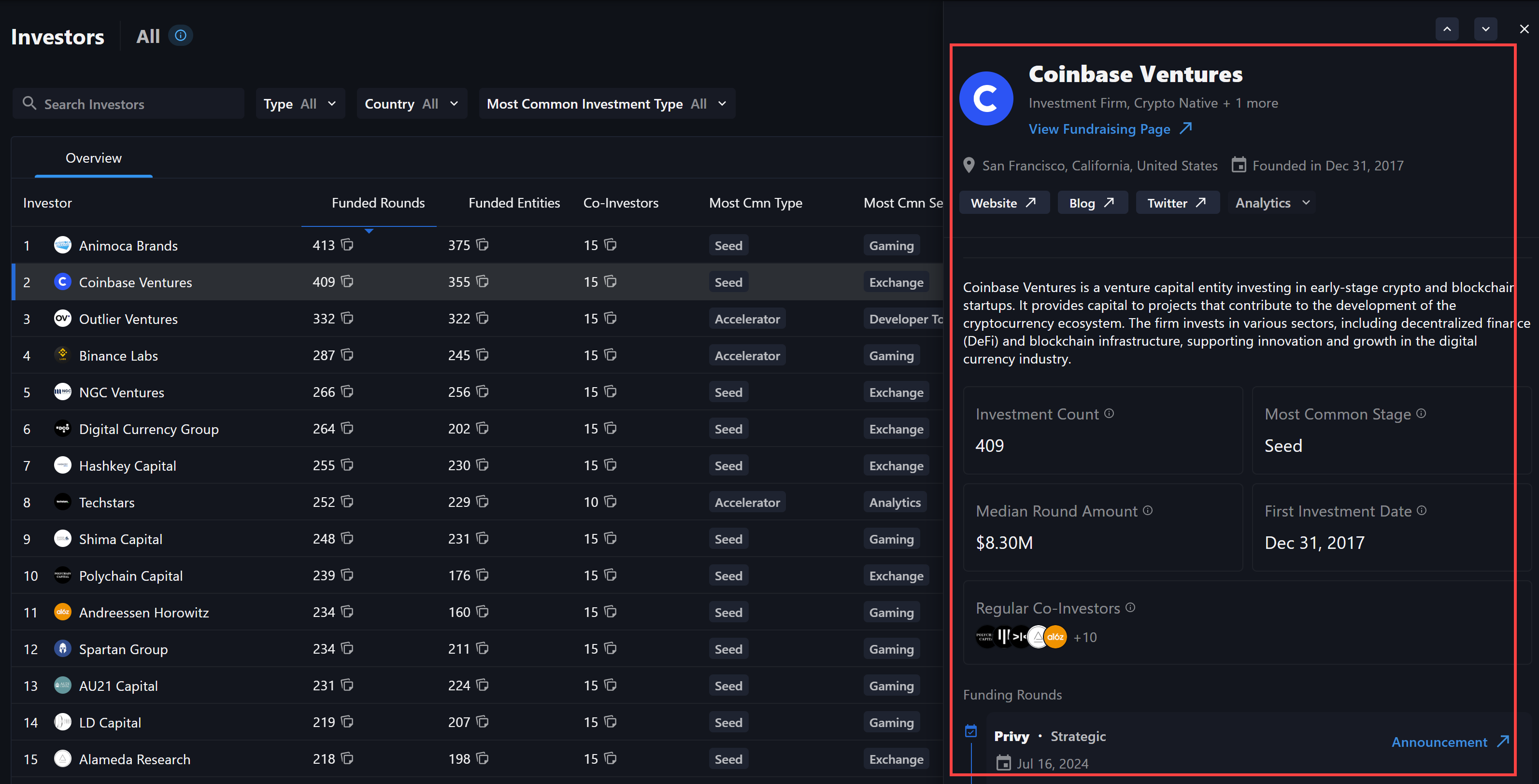Open Shima Capital funded entities list icon

click(x=483, y=538)
